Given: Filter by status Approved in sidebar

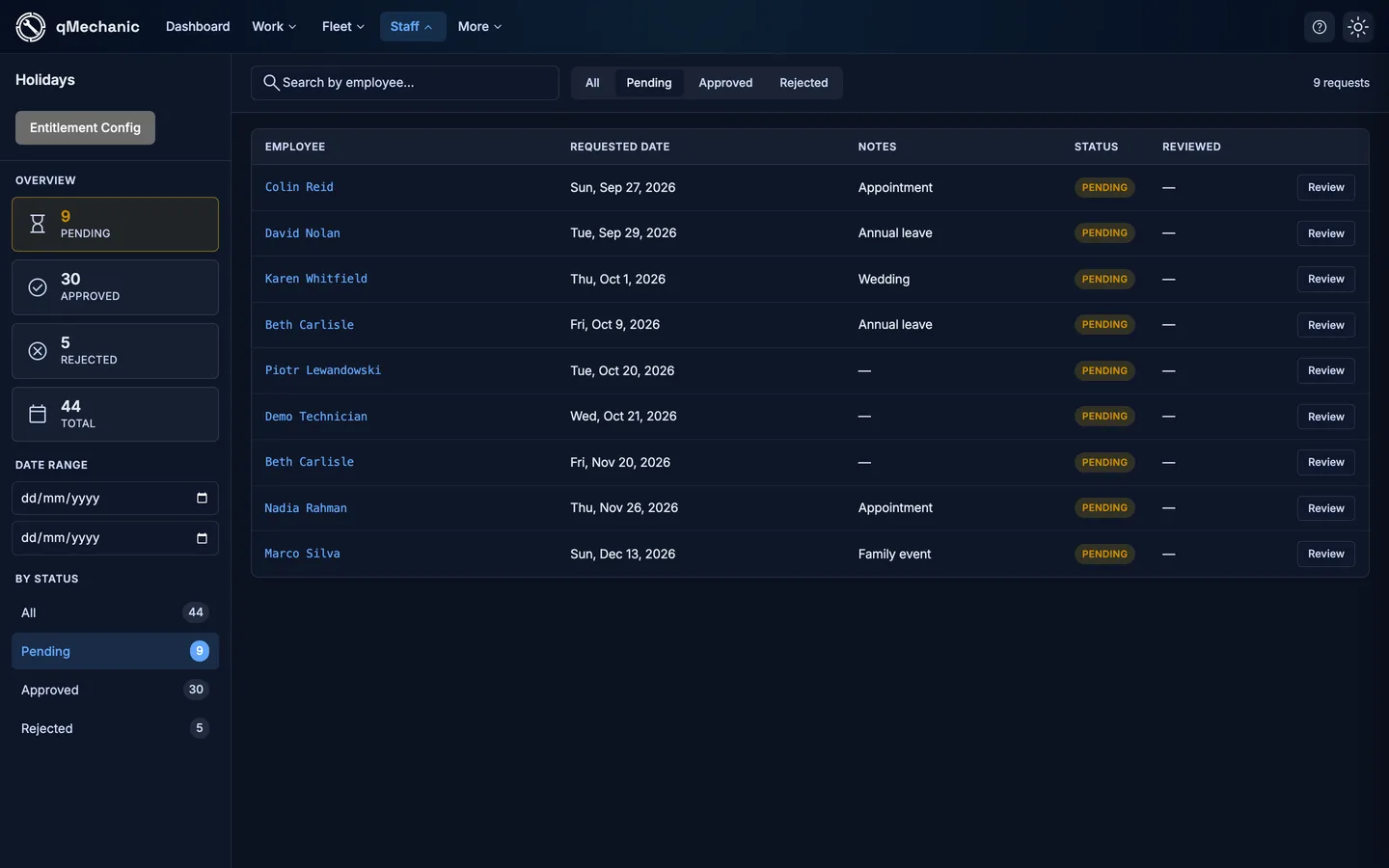Looking at the screenshot, I should [x=115, y=690].
